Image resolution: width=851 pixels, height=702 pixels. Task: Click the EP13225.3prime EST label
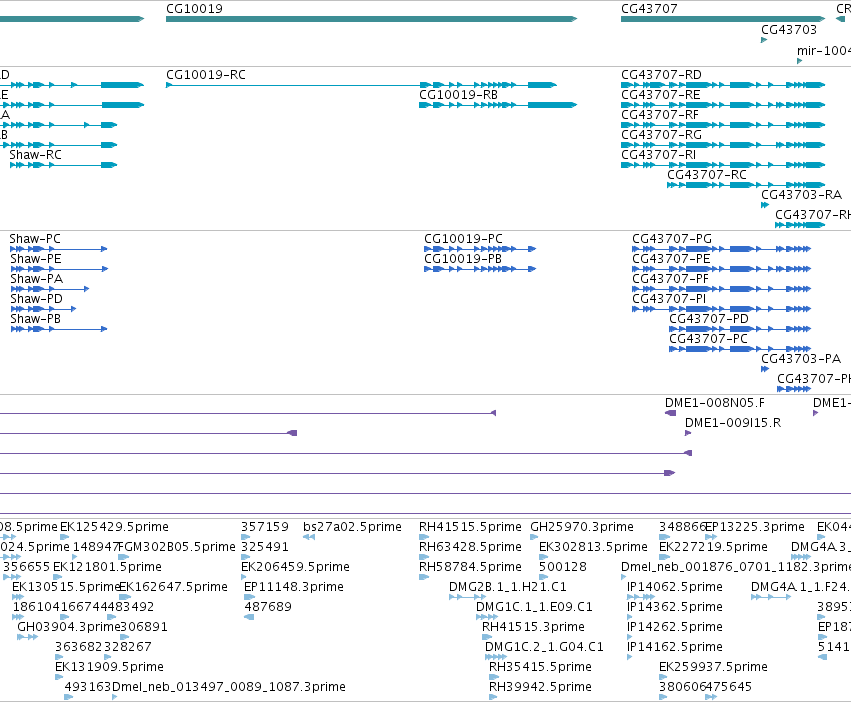point(754,527)
